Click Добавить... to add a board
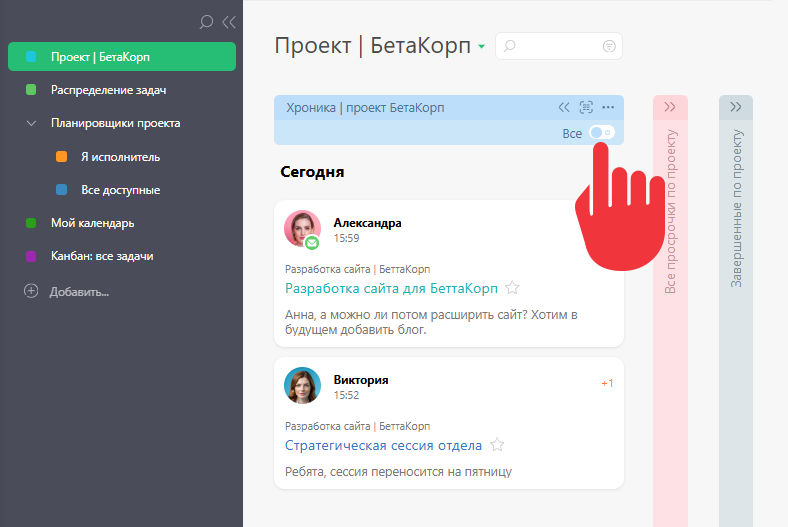This screenshot has width=788, height=527. [79, 292]
